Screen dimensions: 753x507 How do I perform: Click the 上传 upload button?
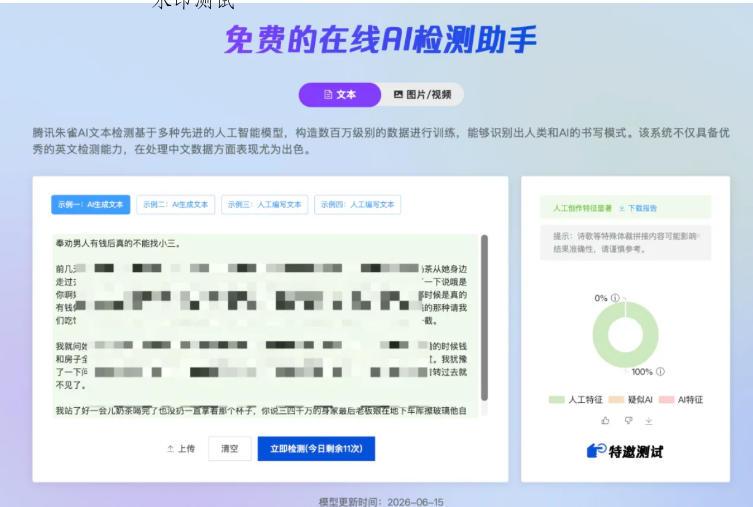pyautogui.click(x=181, y=449)
